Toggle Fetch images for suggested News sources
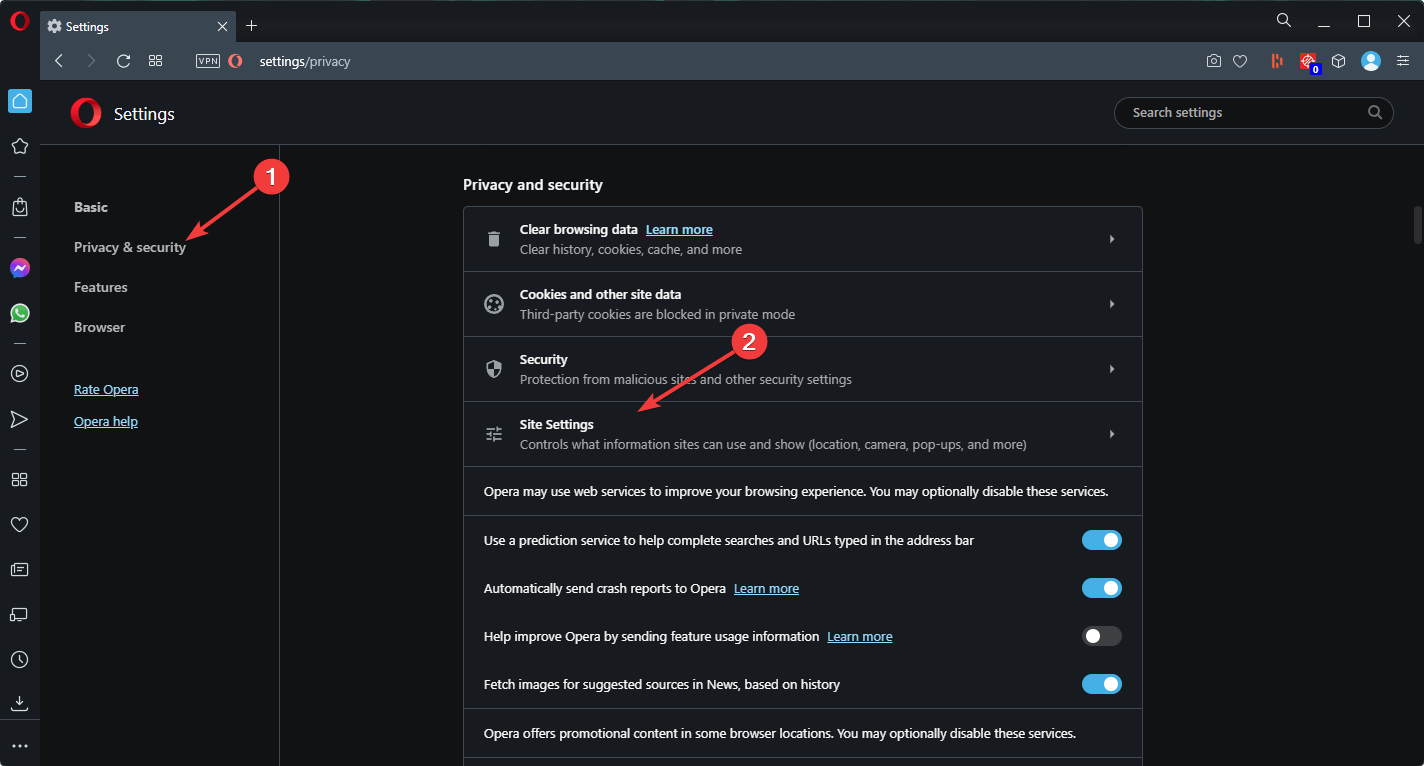The width and height of the screenshot is (1424, 766). pos(1102,684)
